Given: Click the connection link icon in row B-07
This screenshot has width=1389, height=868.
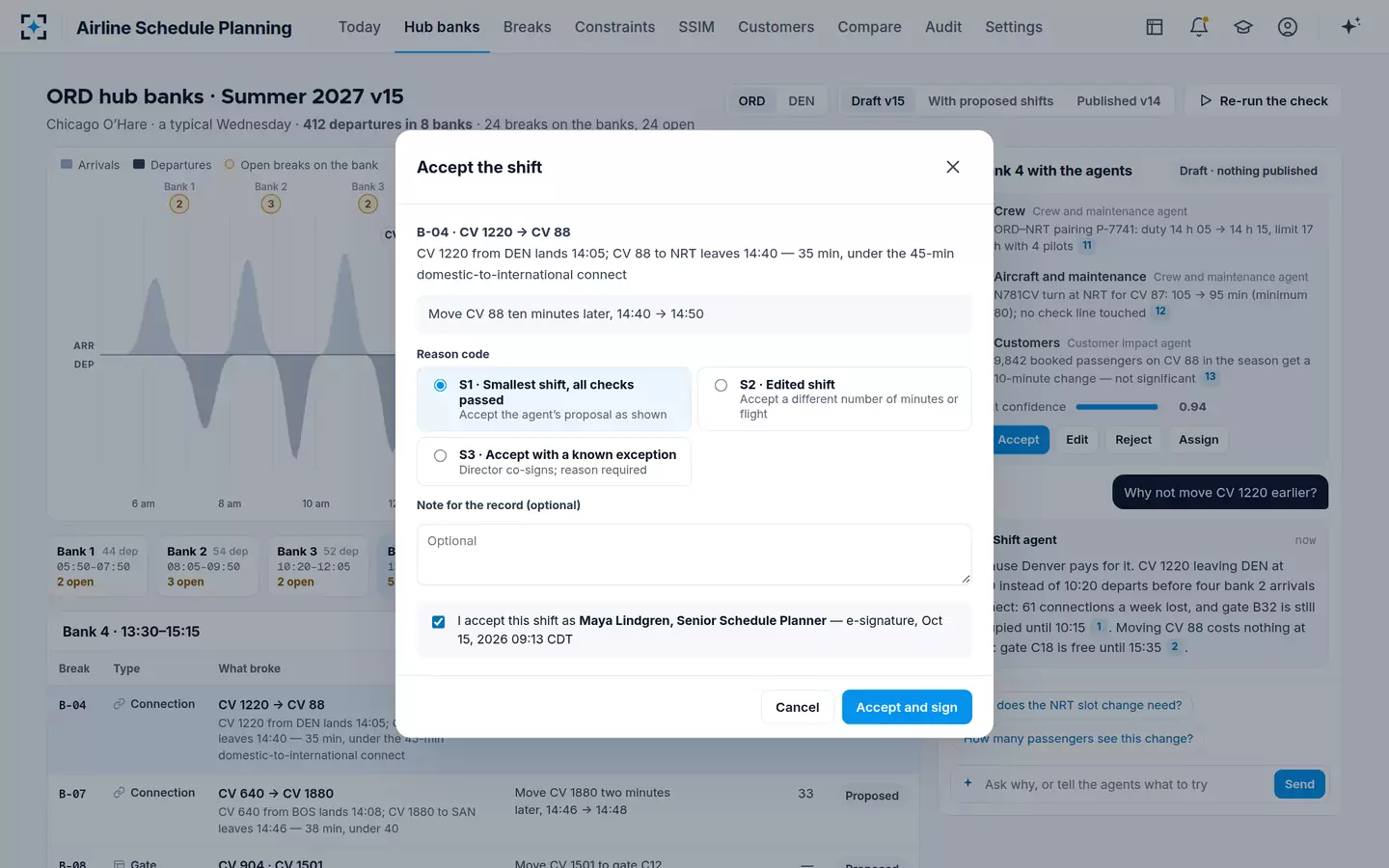Looking at the screenshot, I should (120, 793).
